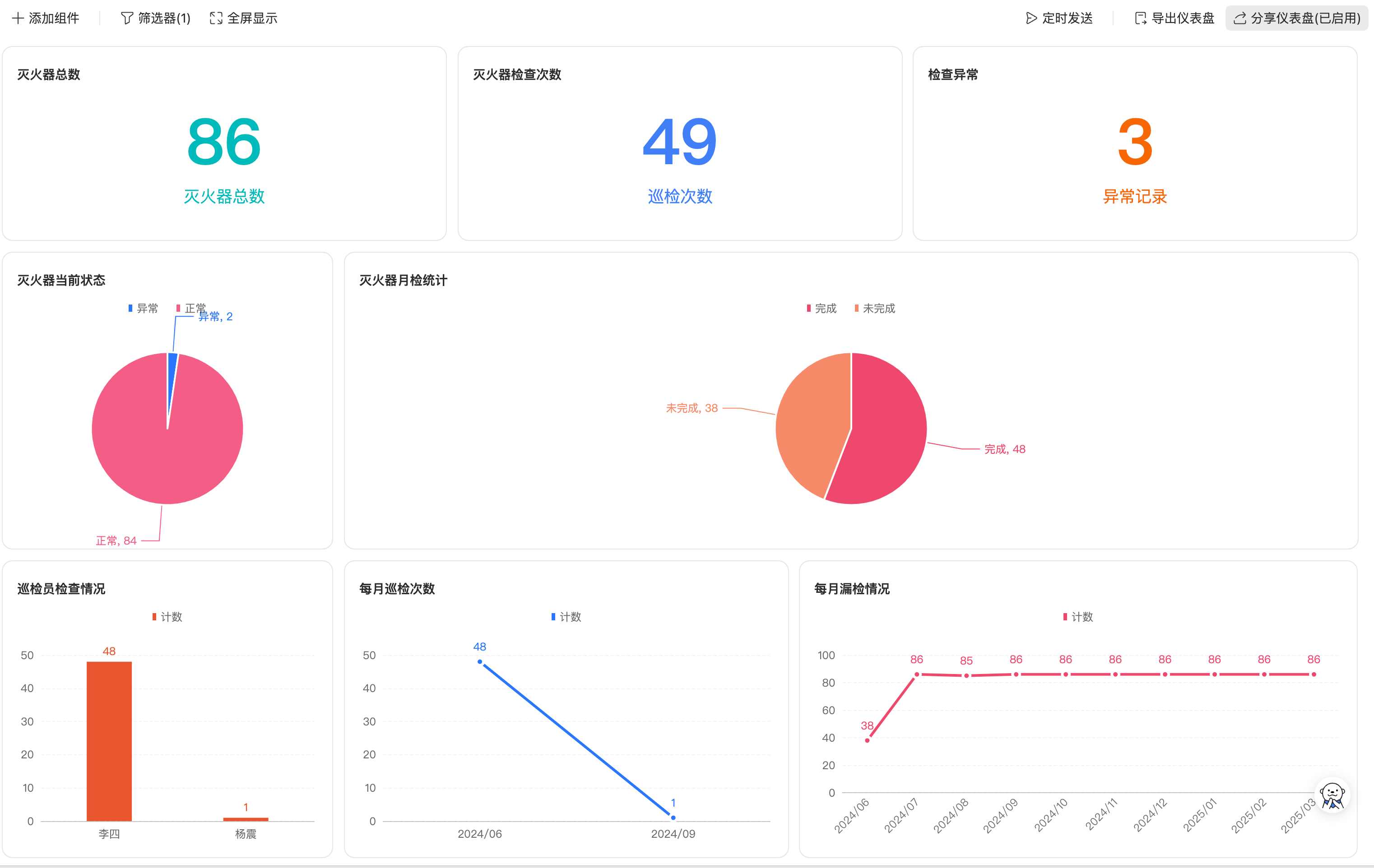The width and height of the screenshot is (1374, 868).
Task: Open the 筛选器(1) filter funnel icon
Action: coord(127,18)
